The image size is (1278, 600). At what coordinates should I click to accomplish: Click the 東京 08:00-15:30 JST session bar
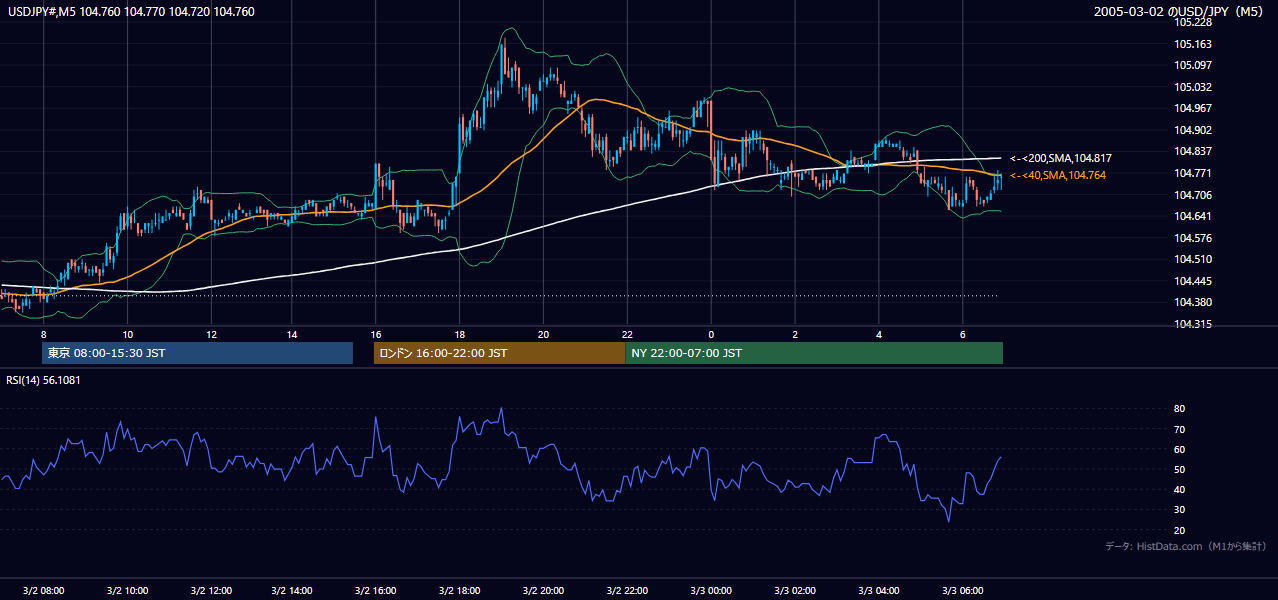198,353
